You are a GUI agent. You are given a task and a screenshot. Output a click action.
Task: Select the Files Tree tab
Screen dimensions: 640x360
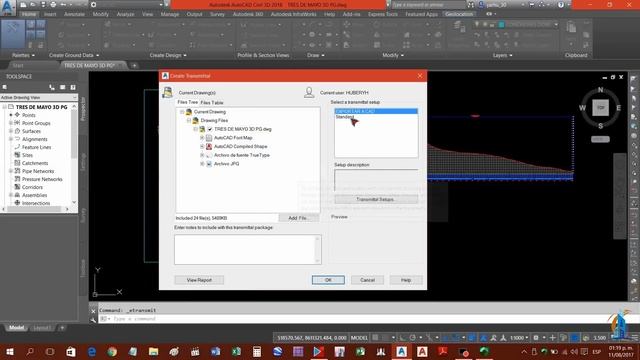point(187,102)
